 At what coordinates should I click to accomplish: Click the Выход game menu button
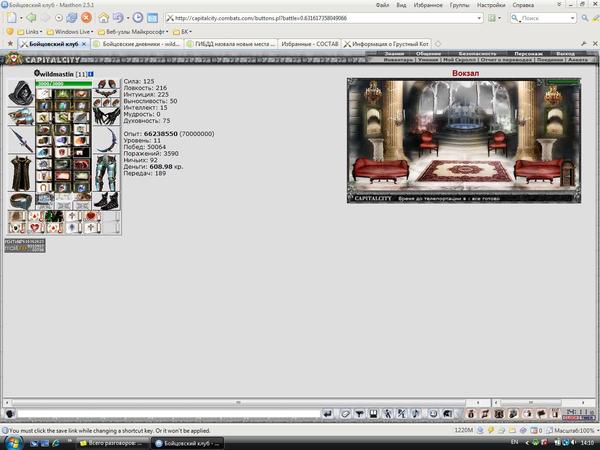tap(565, 54)
